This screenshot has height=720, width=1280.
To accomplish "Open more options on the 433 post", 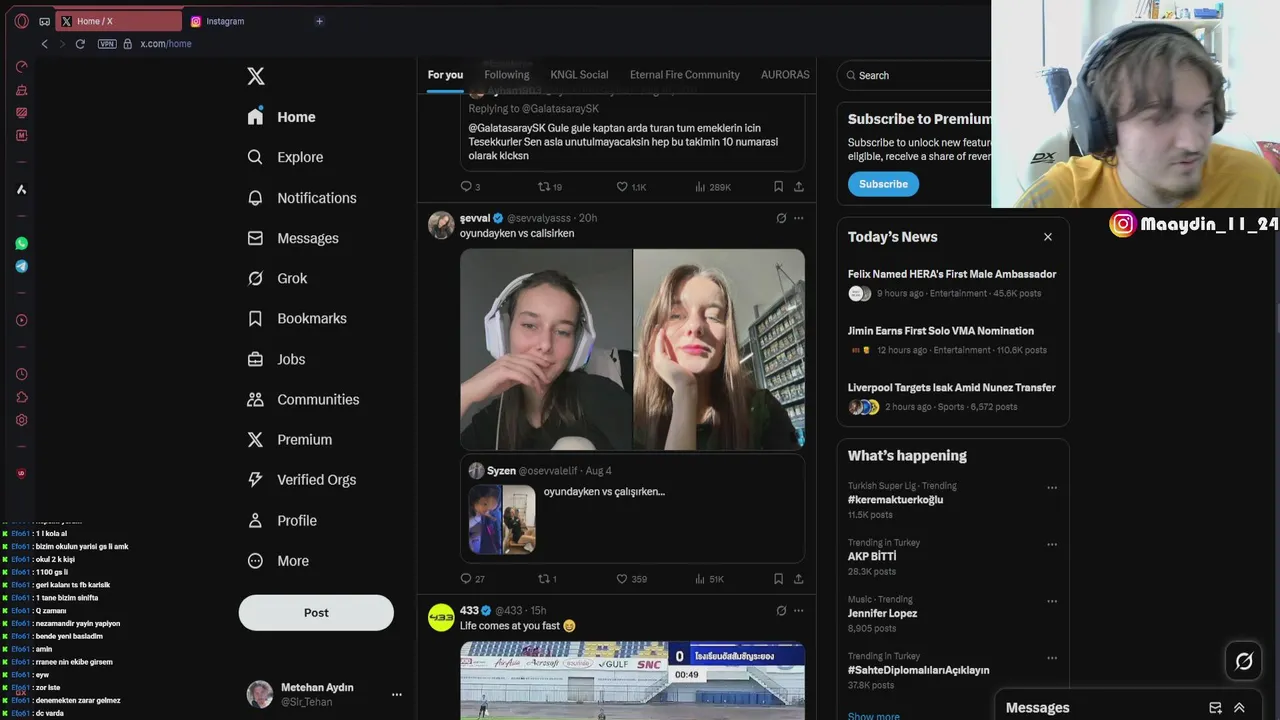I will coord(798,610).
